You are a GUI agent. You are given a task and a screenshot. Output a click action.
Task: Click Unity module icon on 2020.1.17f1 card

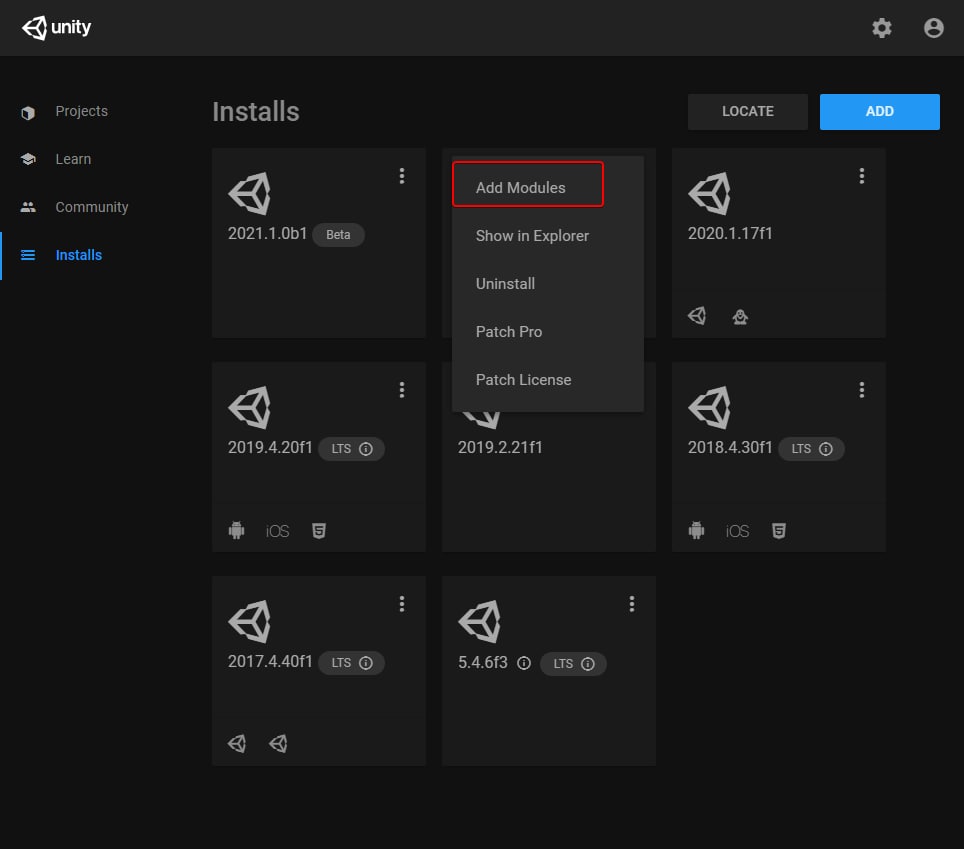click(x=697, y=316)
